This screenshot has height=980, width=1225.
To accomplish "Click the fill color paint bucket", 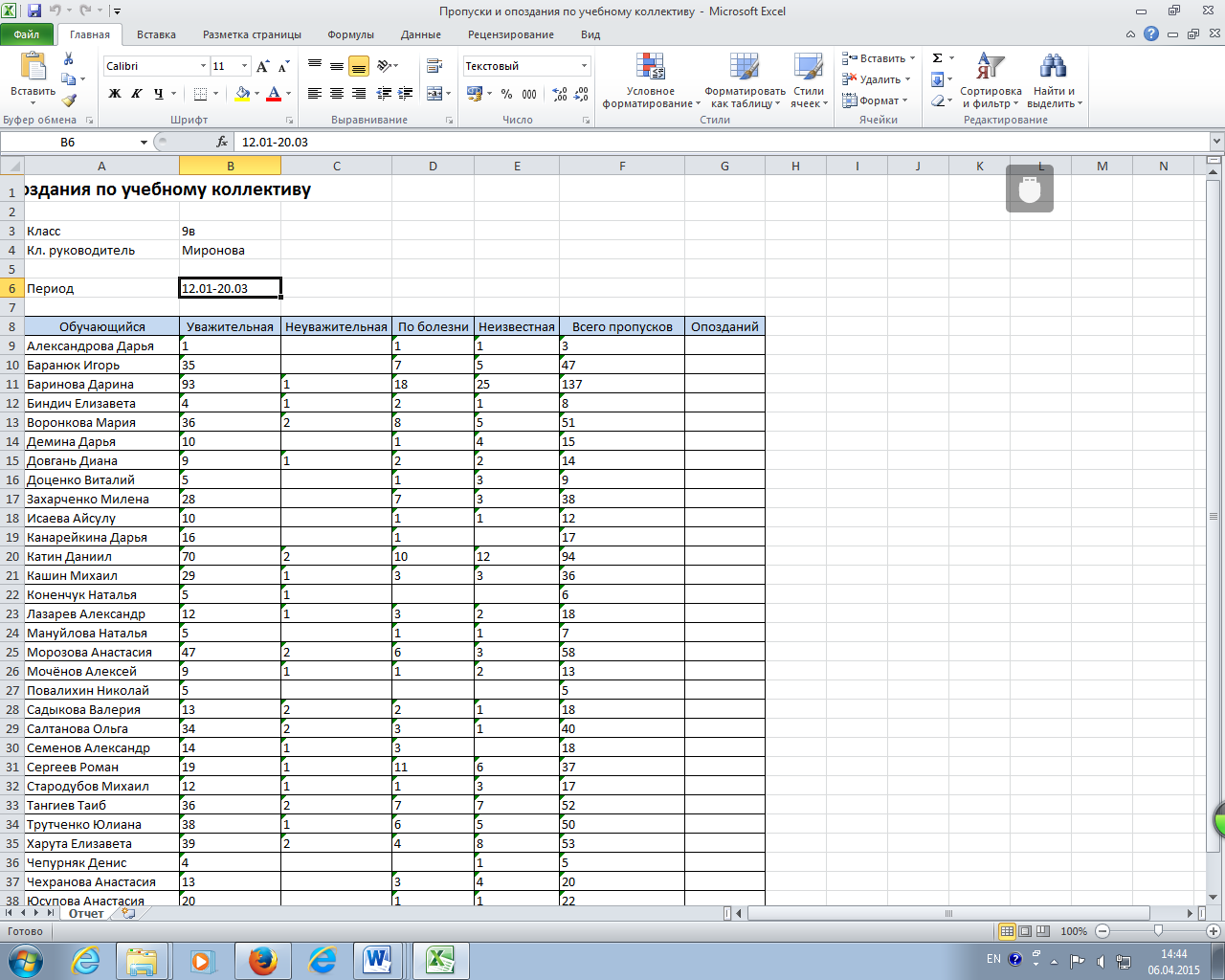I will (242, 93).
